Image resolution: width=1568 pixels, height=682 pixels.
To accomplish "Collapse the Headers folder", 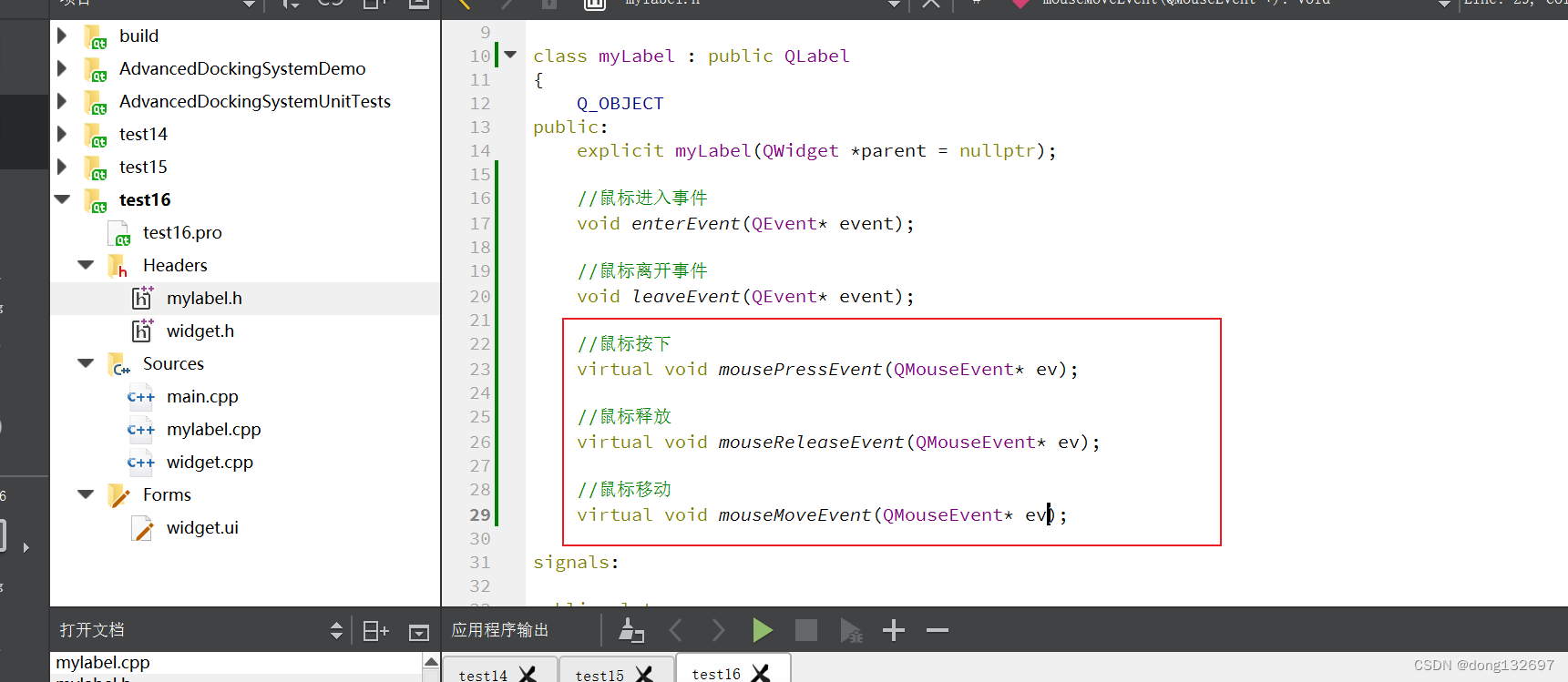I will click(x=86, y=265).
